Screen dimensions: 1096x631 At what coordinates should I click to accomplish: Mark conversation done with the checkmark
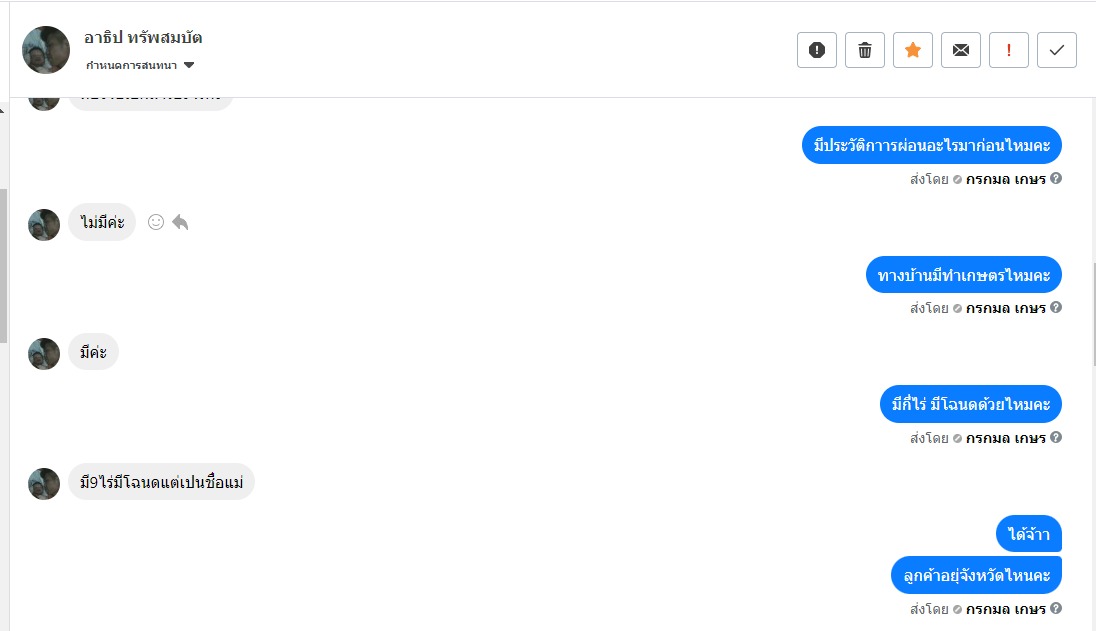(x=1056, y=50)
